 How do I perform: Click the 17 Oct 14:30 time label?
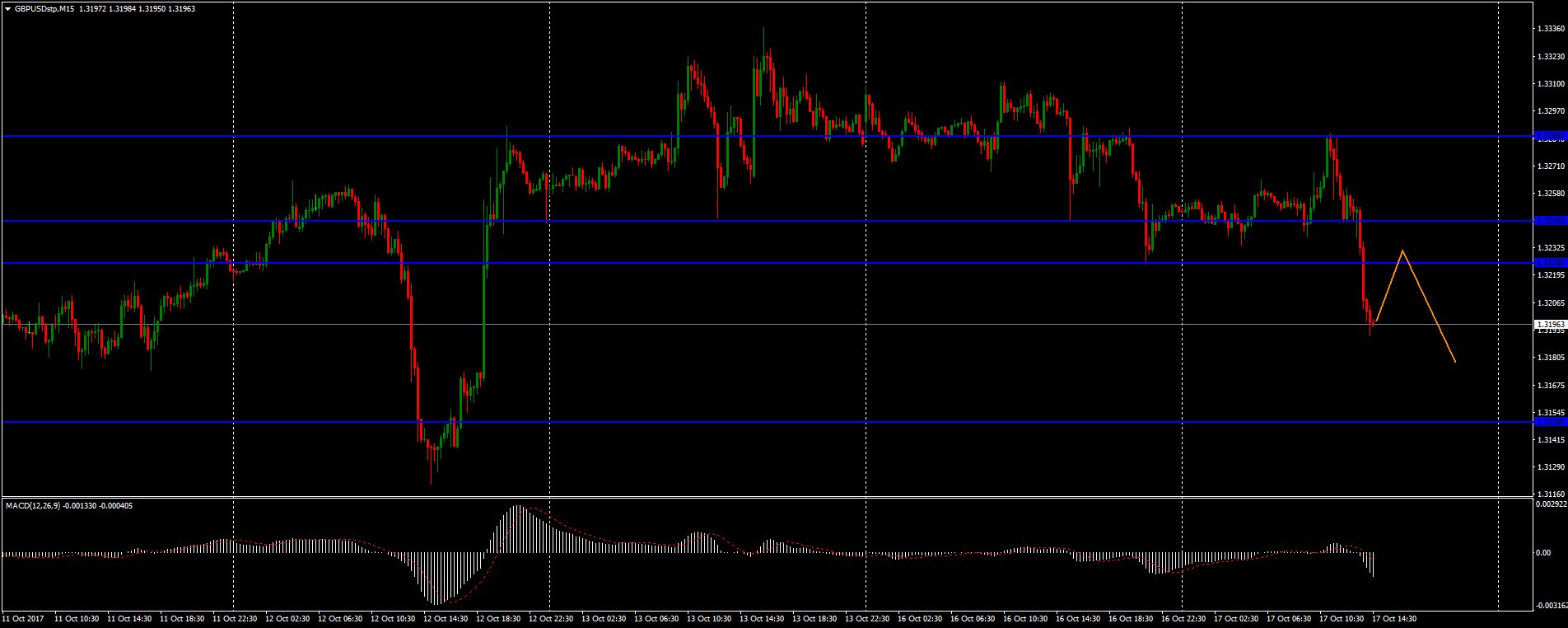[x=1393, y=617]
